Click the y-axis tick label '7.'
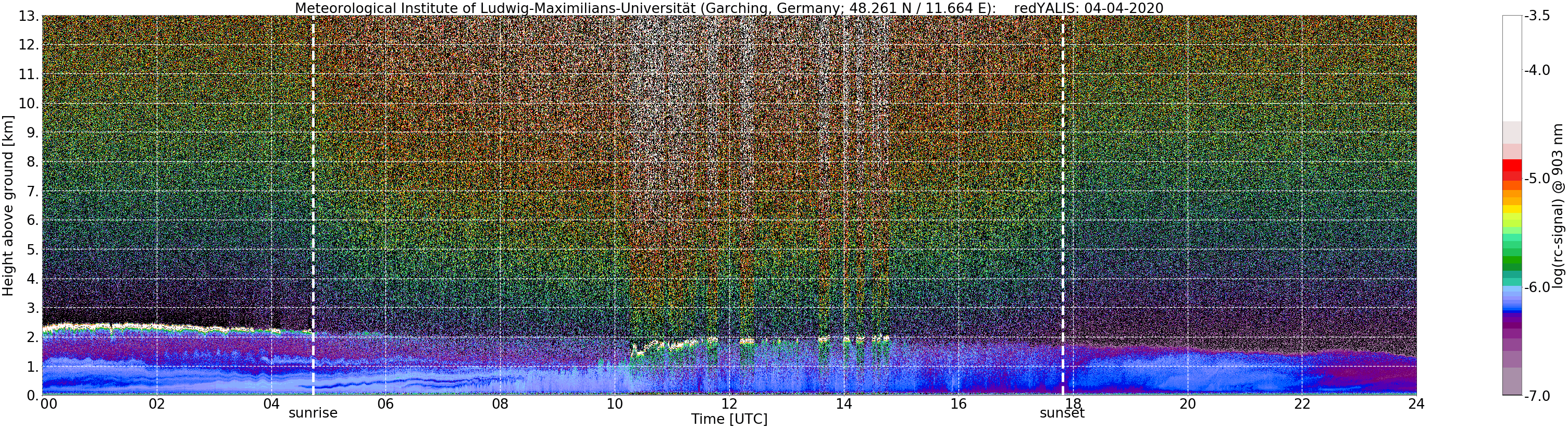 click(32, 191)
